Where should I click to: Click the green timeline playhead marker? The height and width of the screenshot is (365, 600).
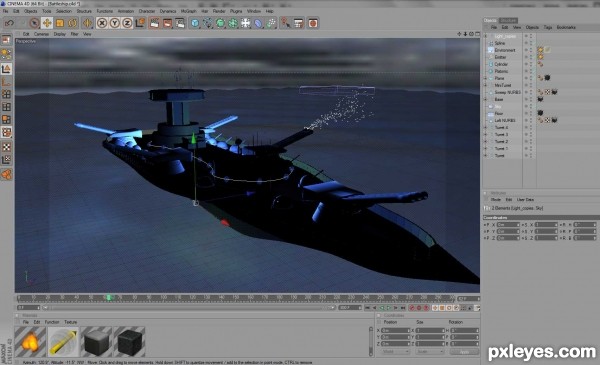[109, 297]
